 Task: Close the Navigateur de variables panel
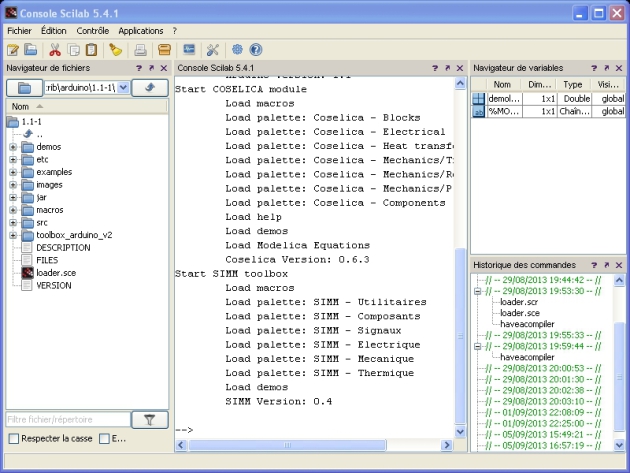click(x=619, y=68)
